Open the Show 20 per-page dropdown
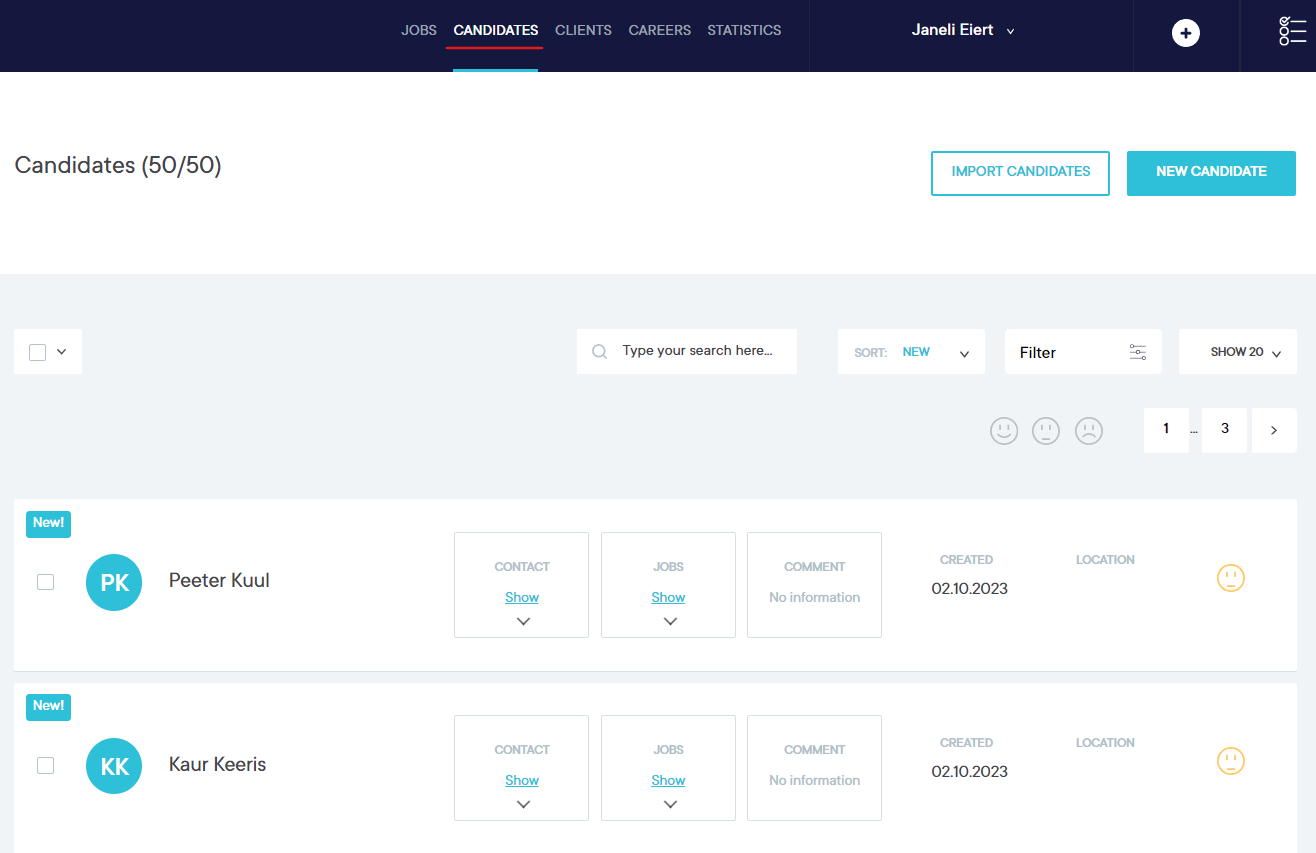Viewport: 1316px width, 853px height. [1237, 352]
